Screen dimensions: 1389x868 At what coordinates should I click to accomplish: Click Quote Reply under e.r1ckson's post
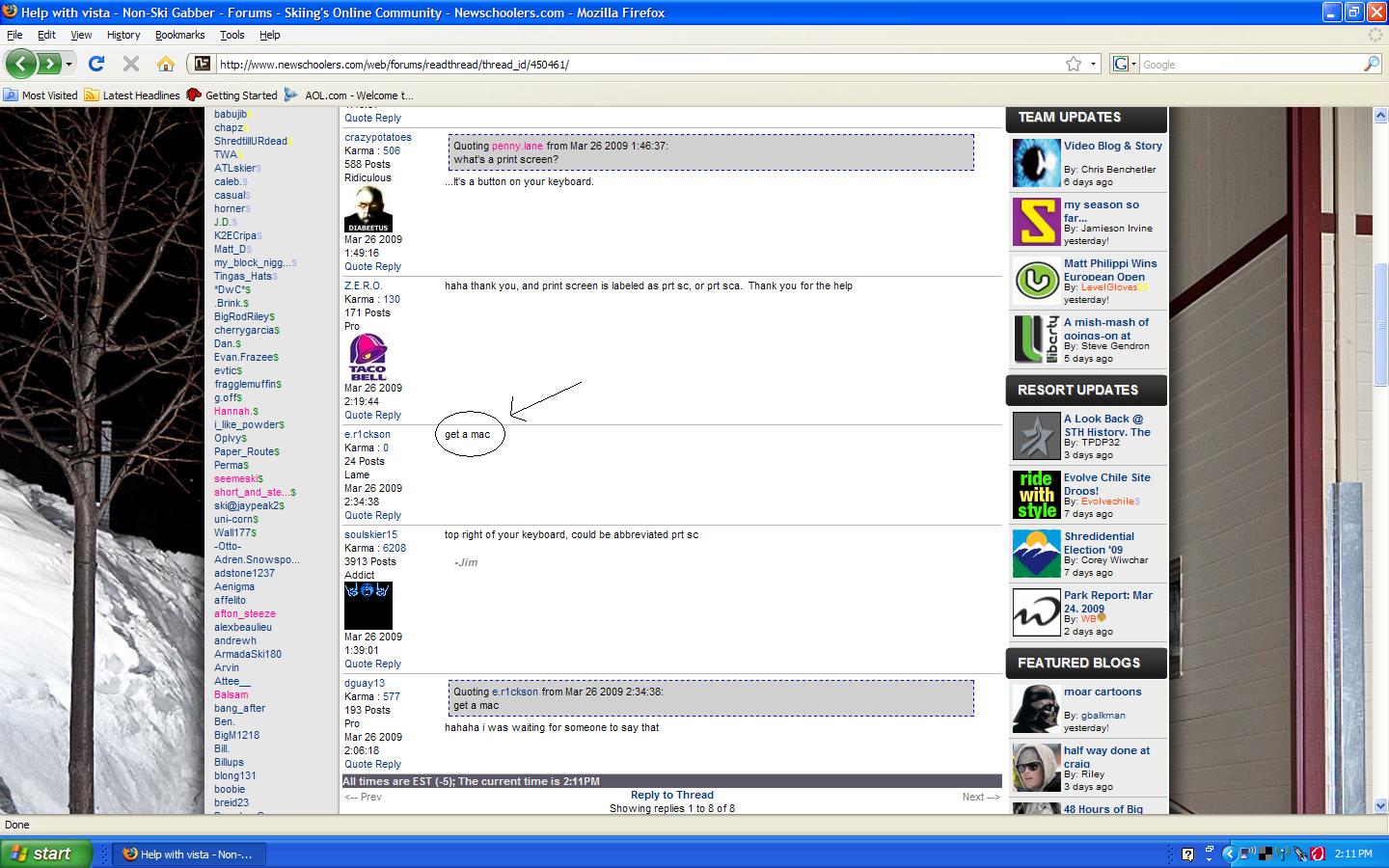click(372, 515)
